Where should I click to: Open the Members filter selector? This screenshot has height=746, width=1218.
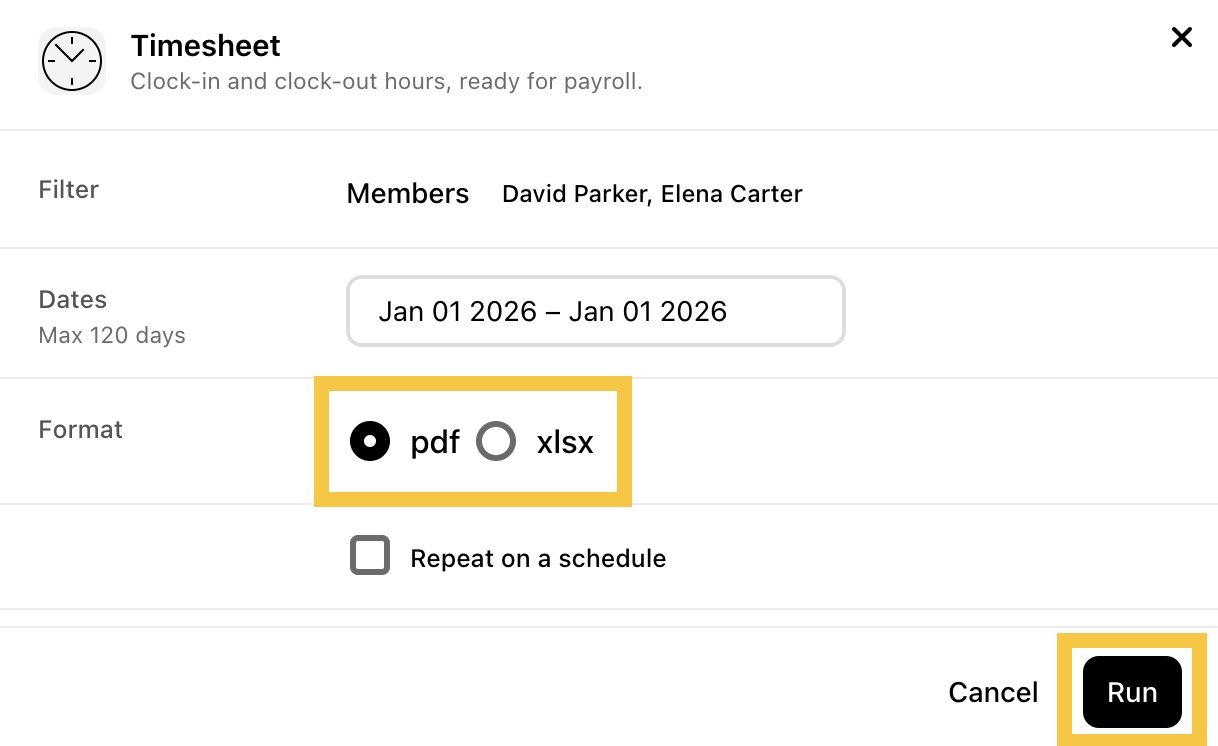[x=408, y=193]
